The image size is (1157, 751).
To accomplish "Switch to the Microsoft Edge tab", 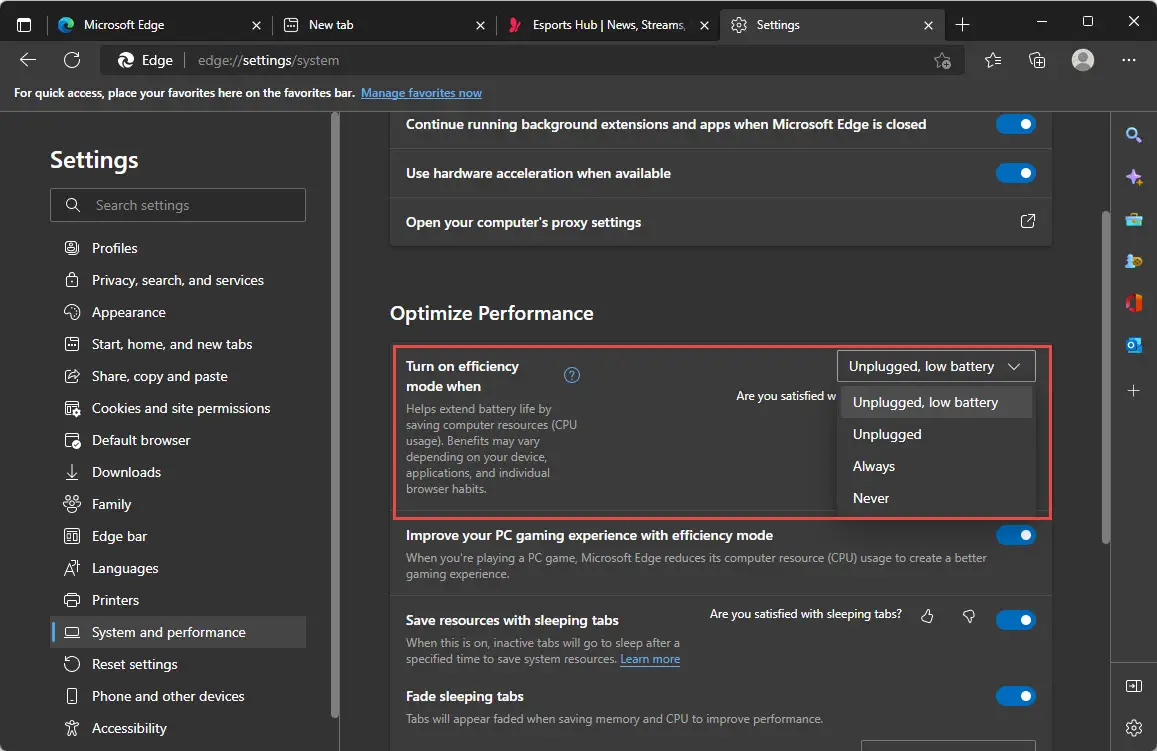I will click(x=159, y=25).
